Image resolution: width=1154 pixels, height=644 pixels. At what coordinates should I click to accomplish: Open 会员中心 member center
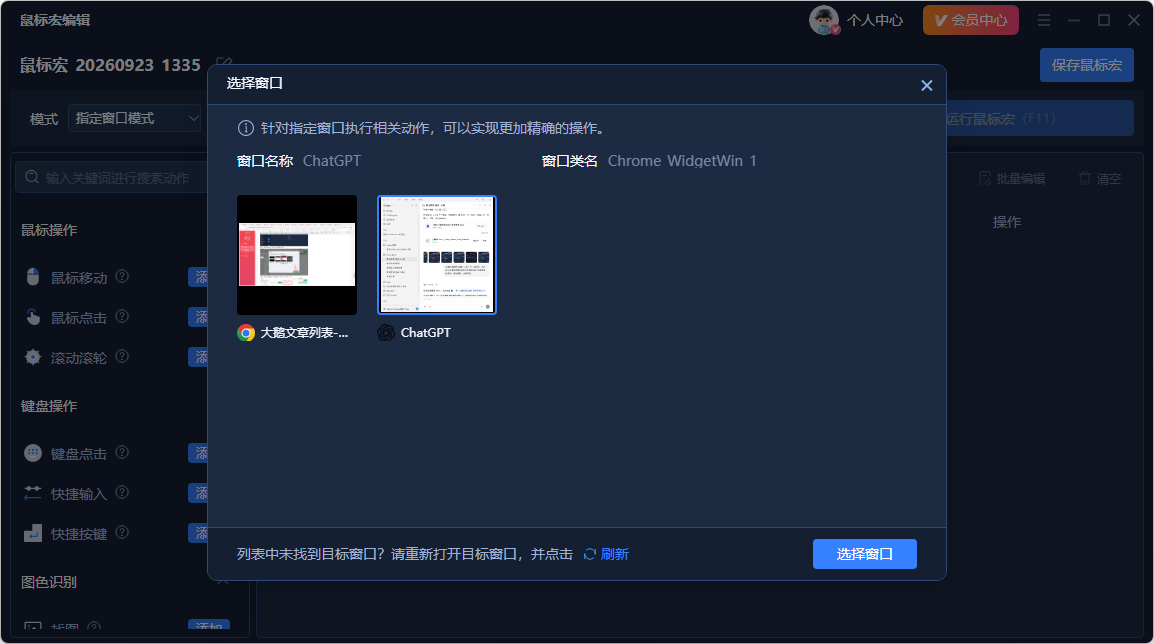(x=971, y=20)
